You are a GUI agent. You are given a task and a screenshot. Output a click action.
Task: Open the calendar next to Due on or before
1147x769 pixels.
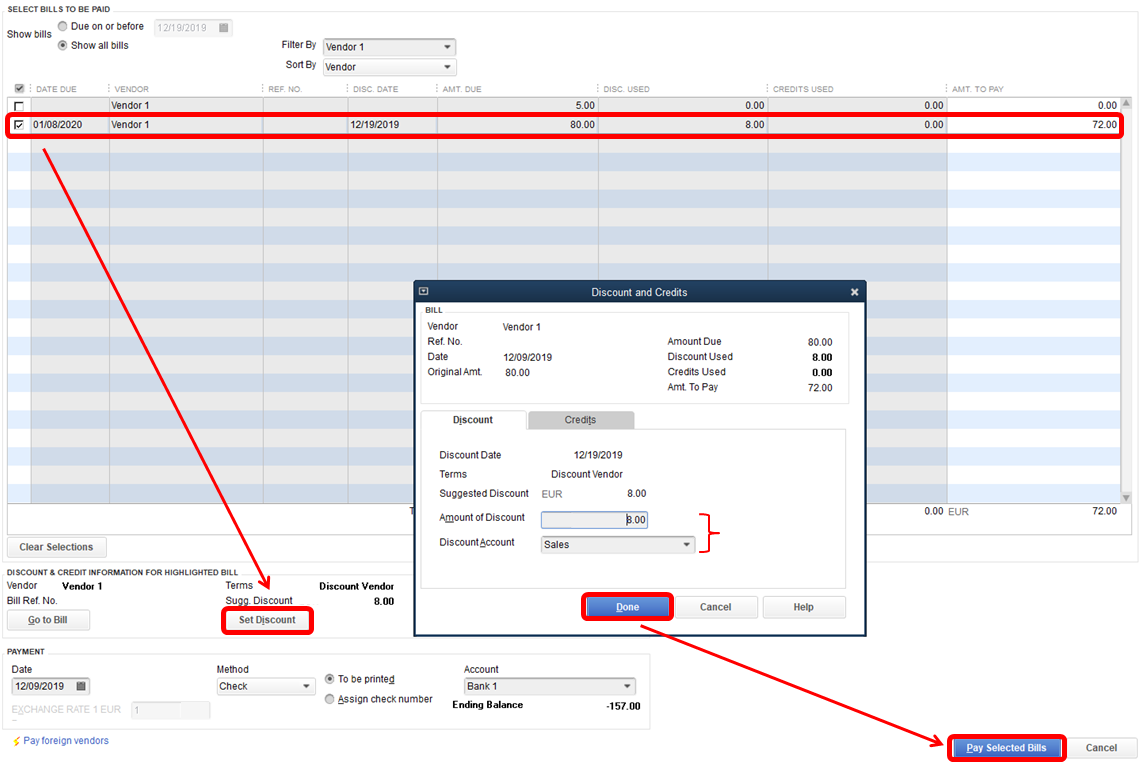[x=225, y=27]
